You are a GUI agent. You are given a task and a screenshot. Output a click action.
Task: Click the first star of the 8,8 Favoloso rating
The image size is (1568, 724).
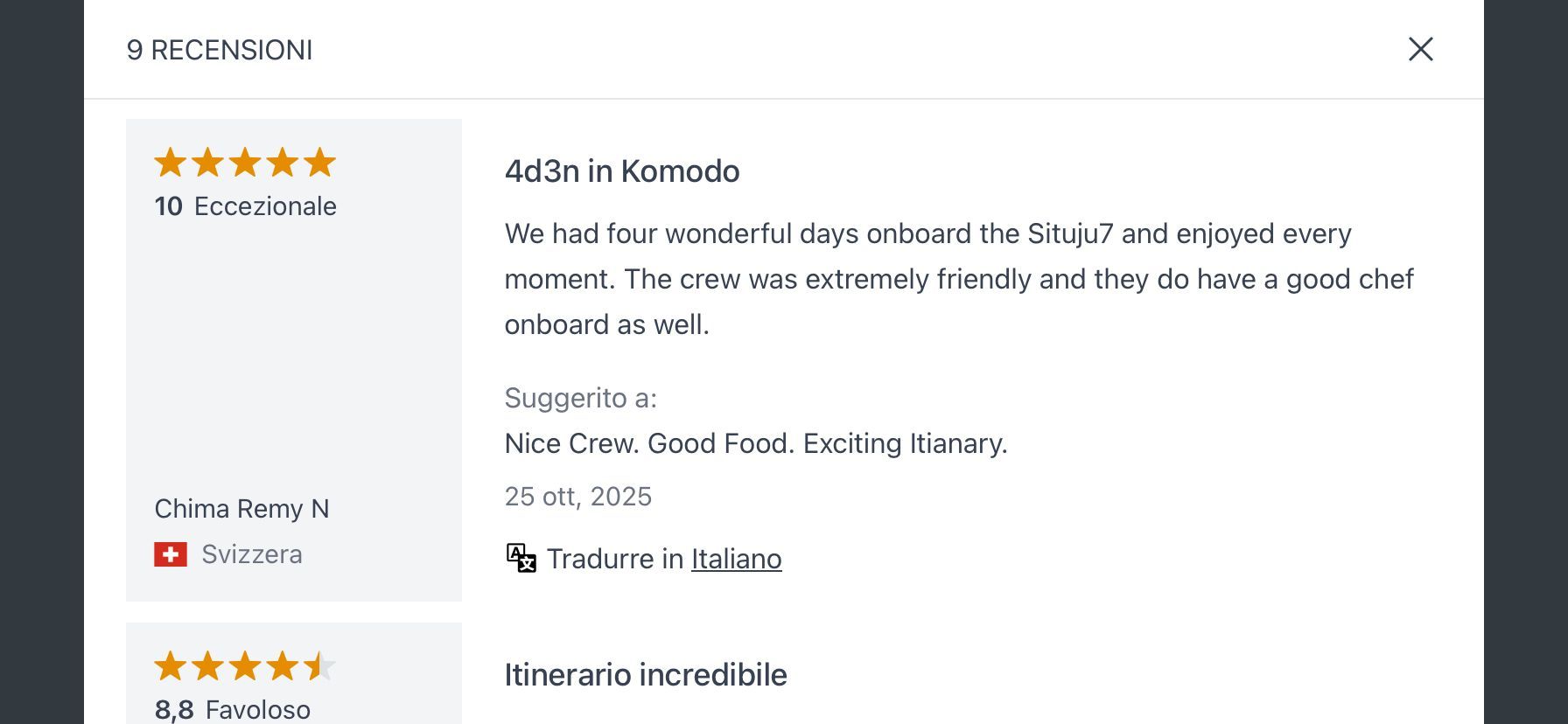170,666
